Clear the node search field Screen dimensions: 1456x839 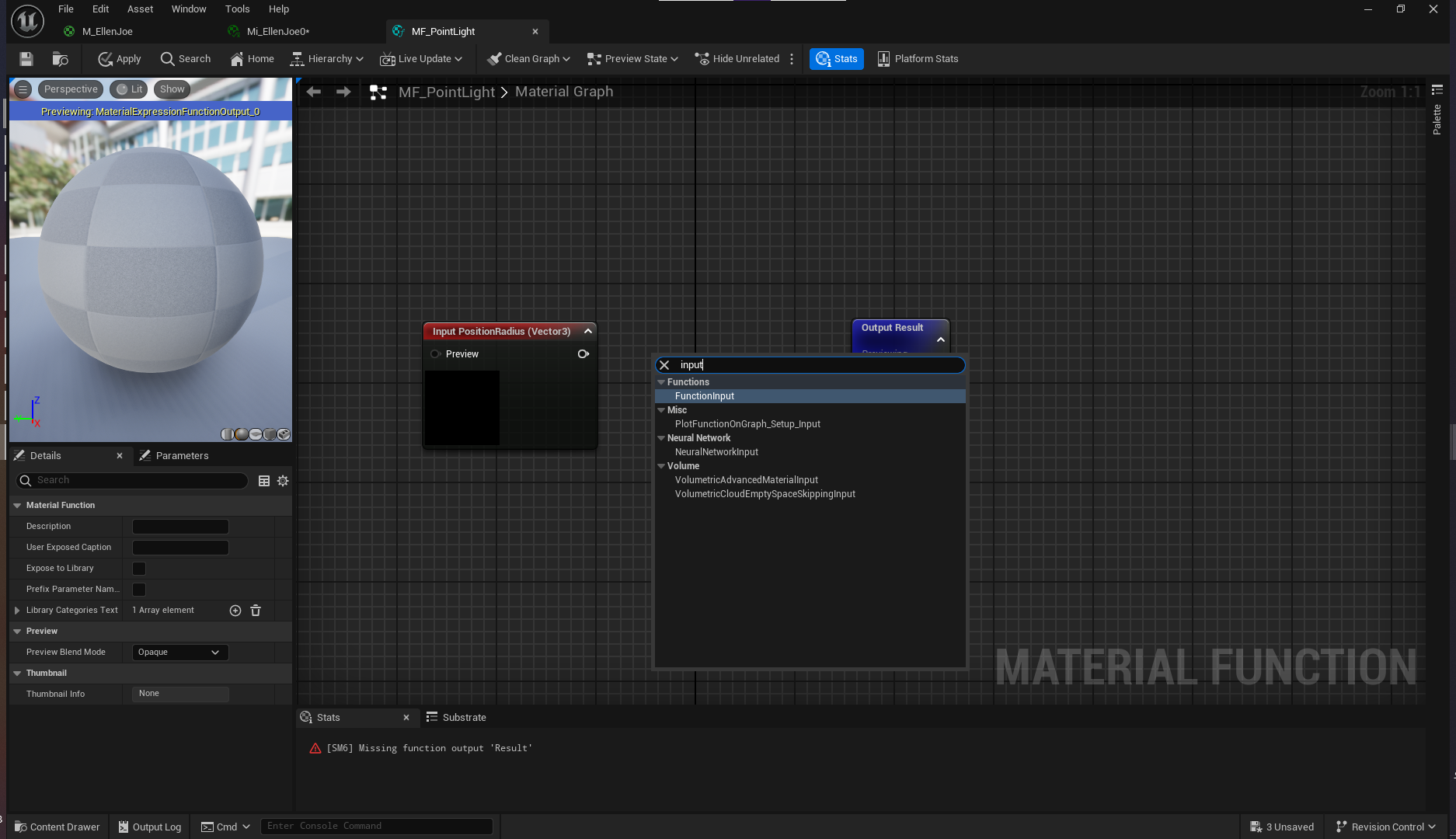pos(664,365)
